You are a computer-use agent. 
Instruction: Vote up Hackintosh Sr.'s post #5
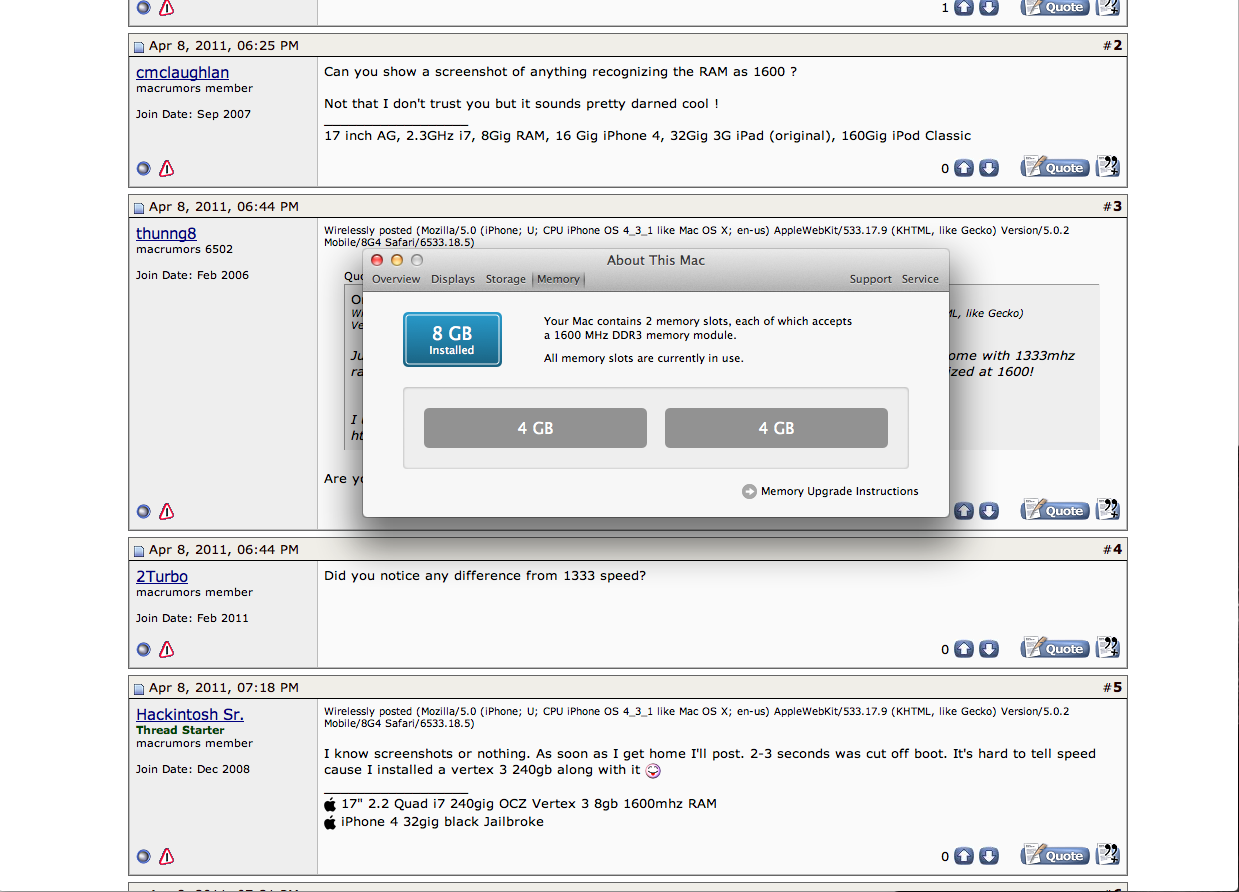pyautogui.click(x=964, y=856)
